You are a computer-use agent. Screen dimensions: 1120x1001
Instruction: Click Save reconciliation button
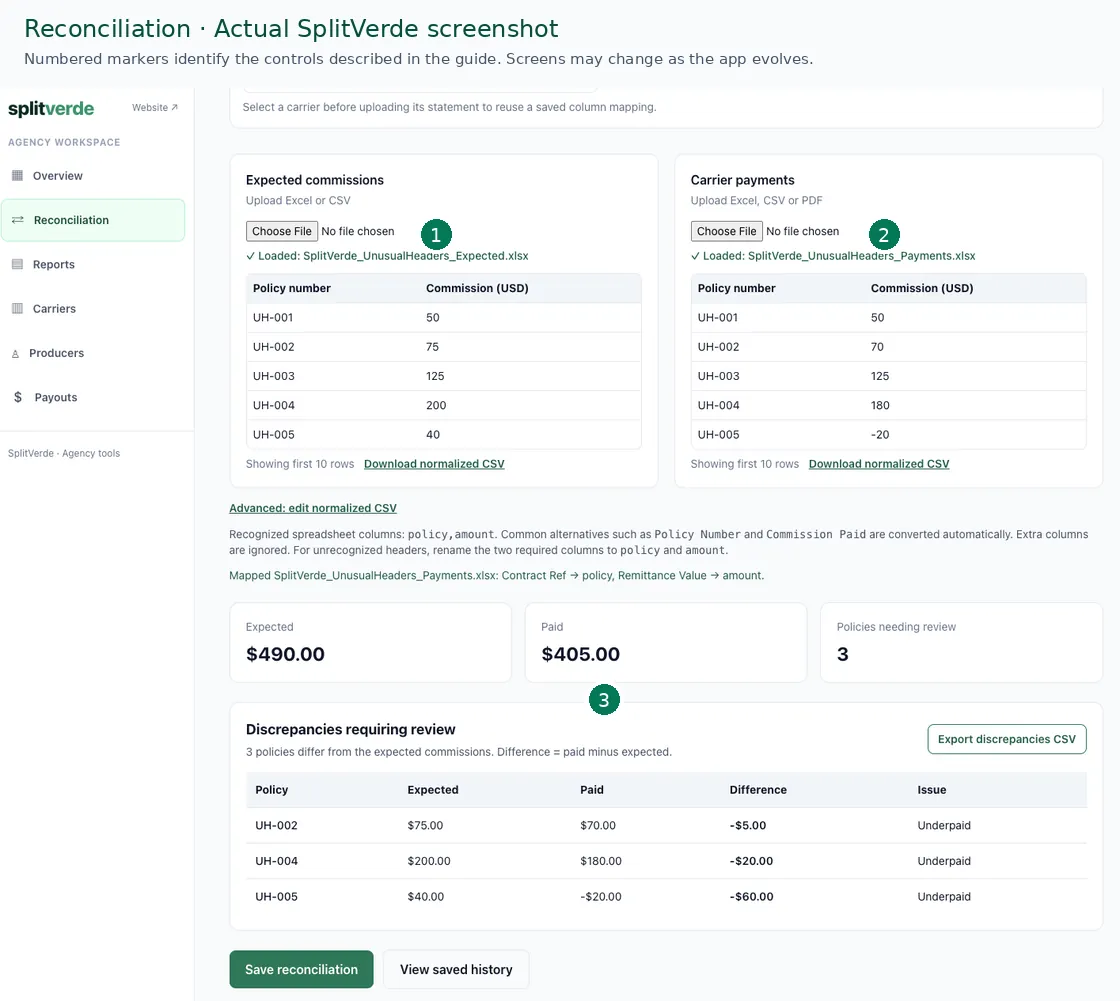[x=301, y=970]
